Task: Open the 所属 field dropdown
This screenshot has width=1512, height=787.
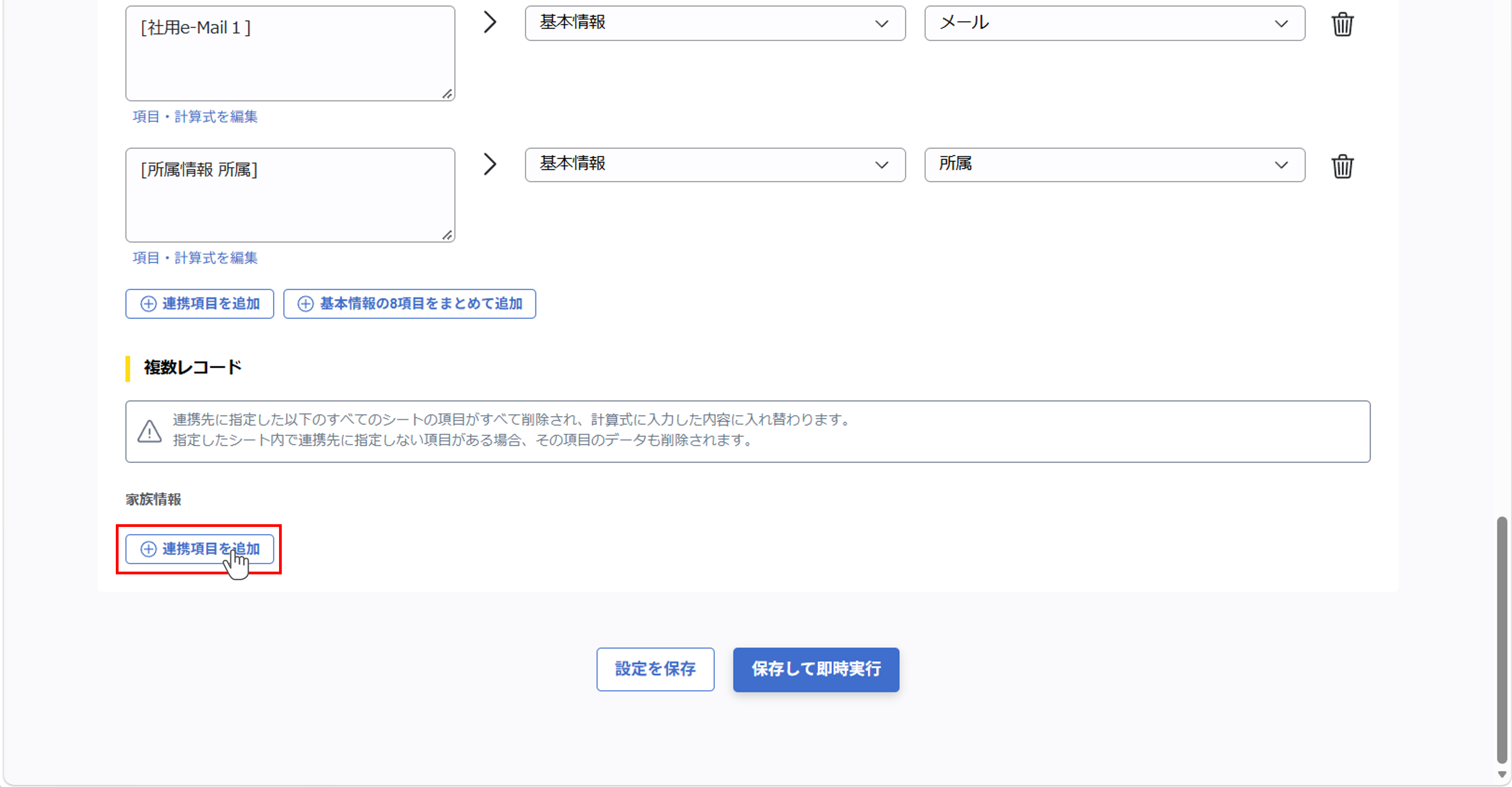Action: click(1115, 164)
